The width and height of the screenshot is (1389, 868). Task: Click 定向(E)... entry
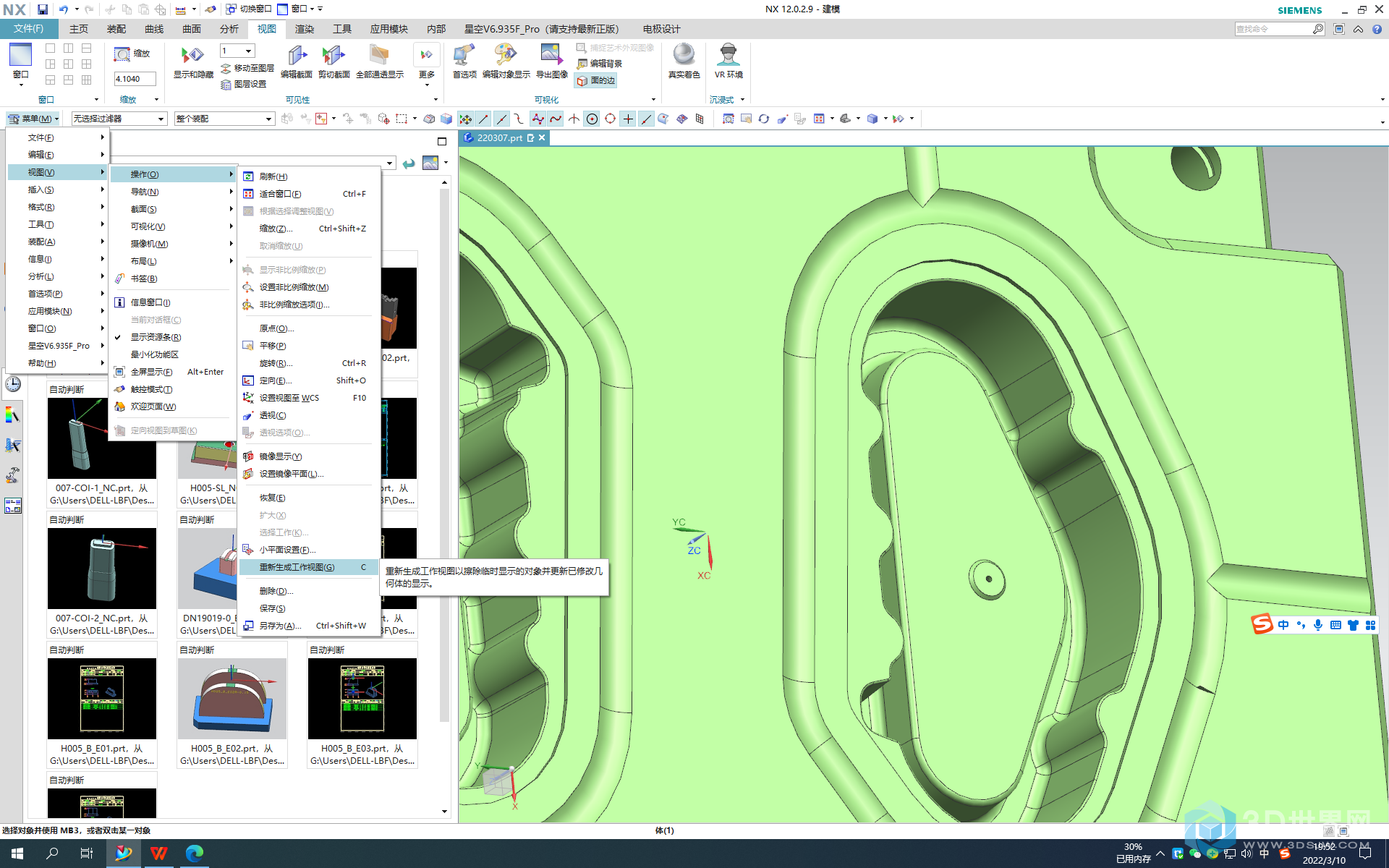coord(309,380)
